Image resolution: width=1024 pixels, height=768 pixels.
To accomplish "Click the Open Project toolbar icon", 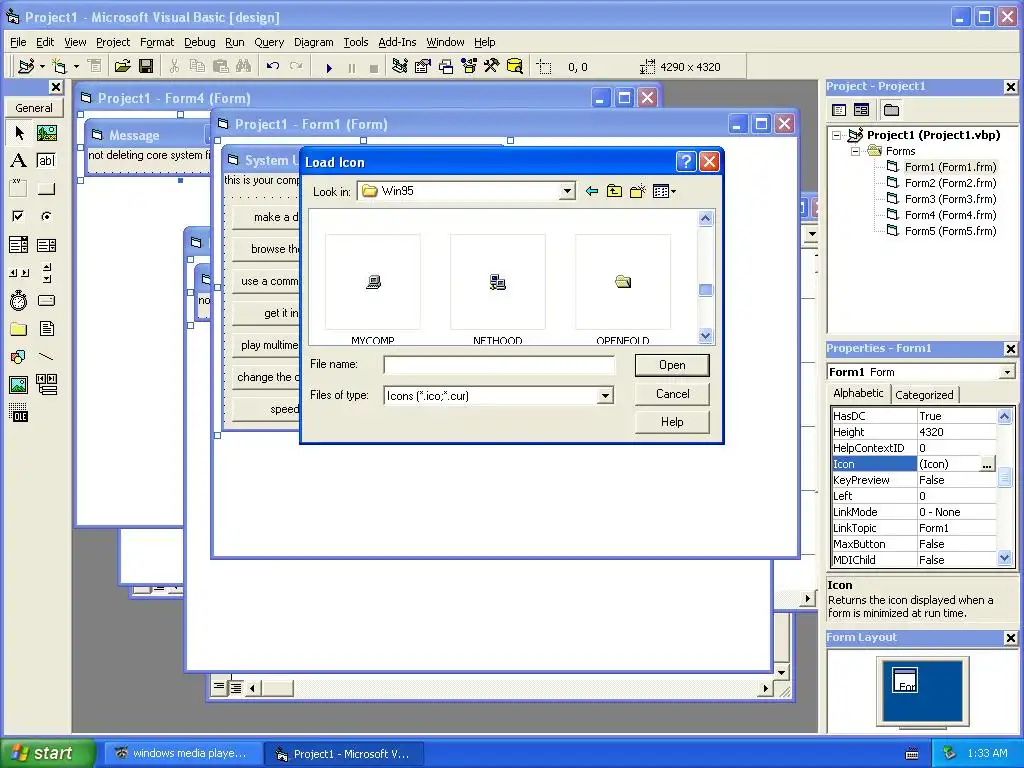I will 122,66.
